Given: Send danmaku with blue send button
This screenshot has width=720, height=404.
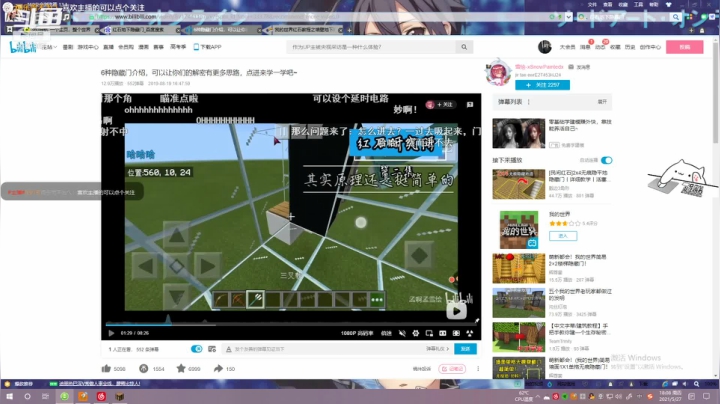Looking at the screenshot, I should [465, 349].
